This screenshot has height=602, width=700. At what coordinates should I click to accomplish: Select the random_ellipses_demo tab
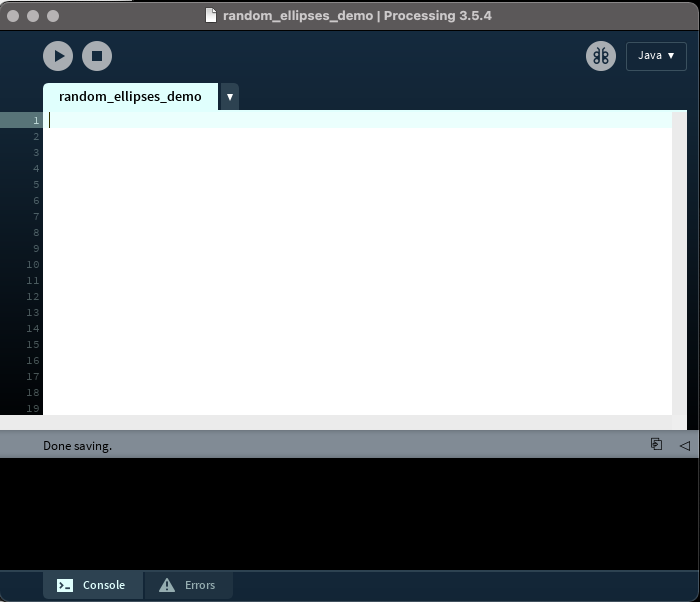click(x=130, y=96)
